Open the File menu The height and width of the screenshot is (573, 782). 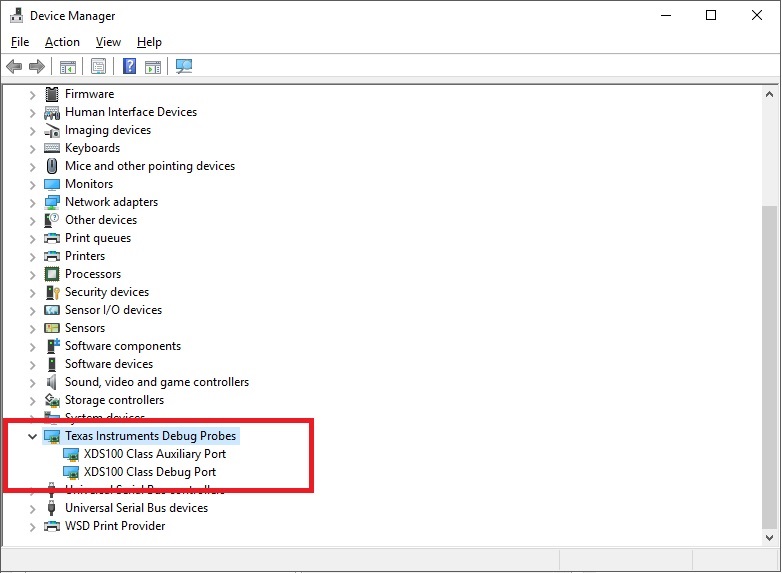(20, 42)
